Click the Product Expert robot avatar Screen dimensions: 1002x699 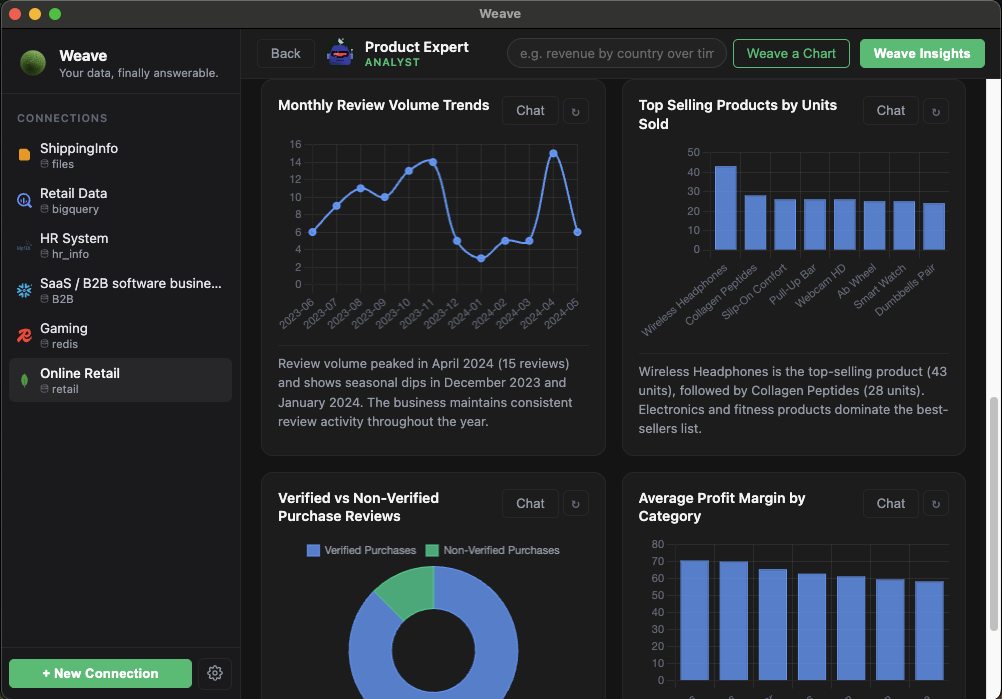pyautogui.click(x=340, y=53)
